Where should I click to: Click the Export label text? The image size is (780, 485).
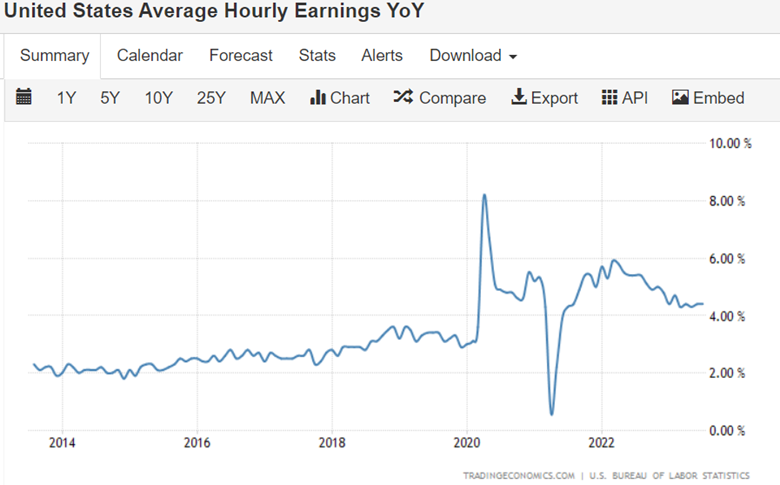tap(554, 98)
